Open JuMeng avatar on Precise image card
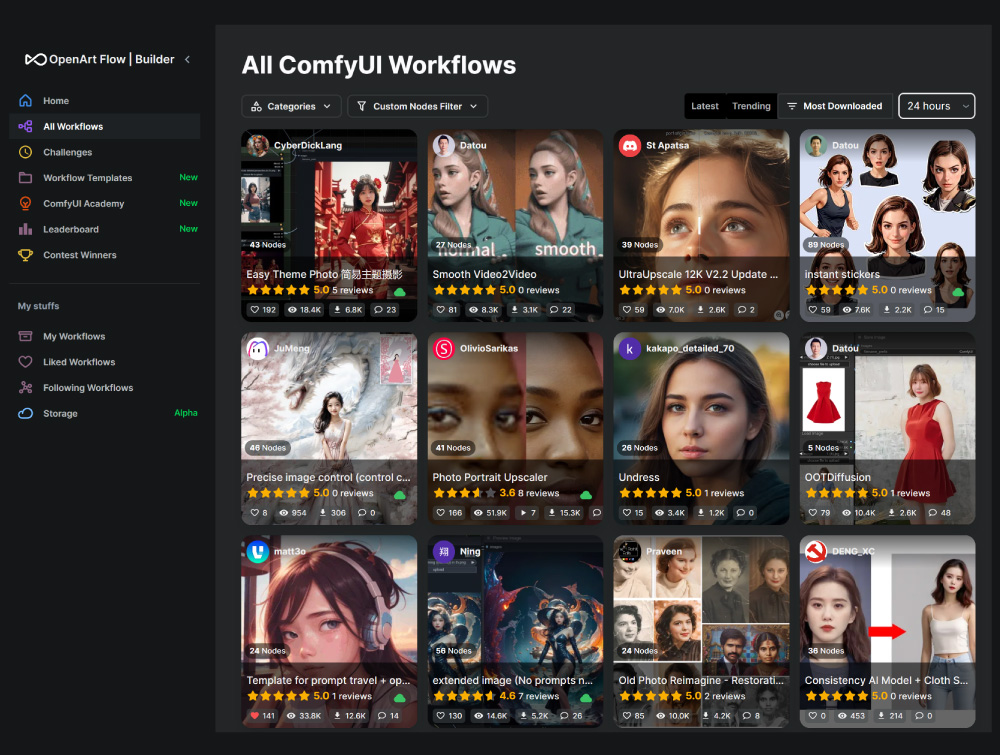1000x755 pixels. click(x=258, y=348)
